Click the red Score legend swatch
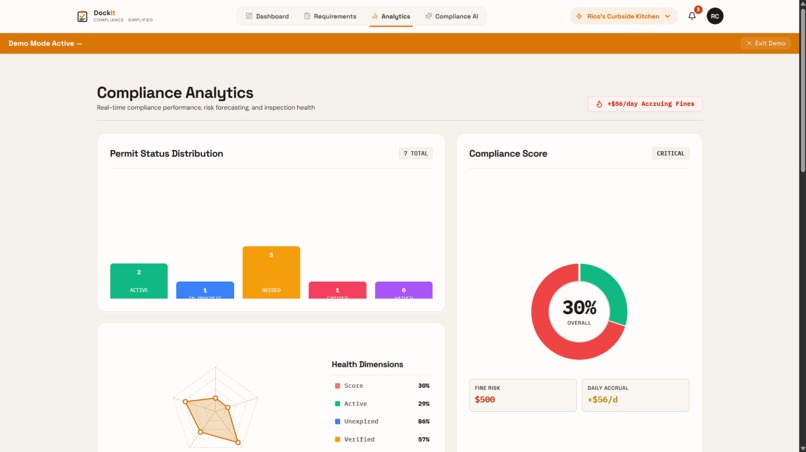 click(337, 386)
